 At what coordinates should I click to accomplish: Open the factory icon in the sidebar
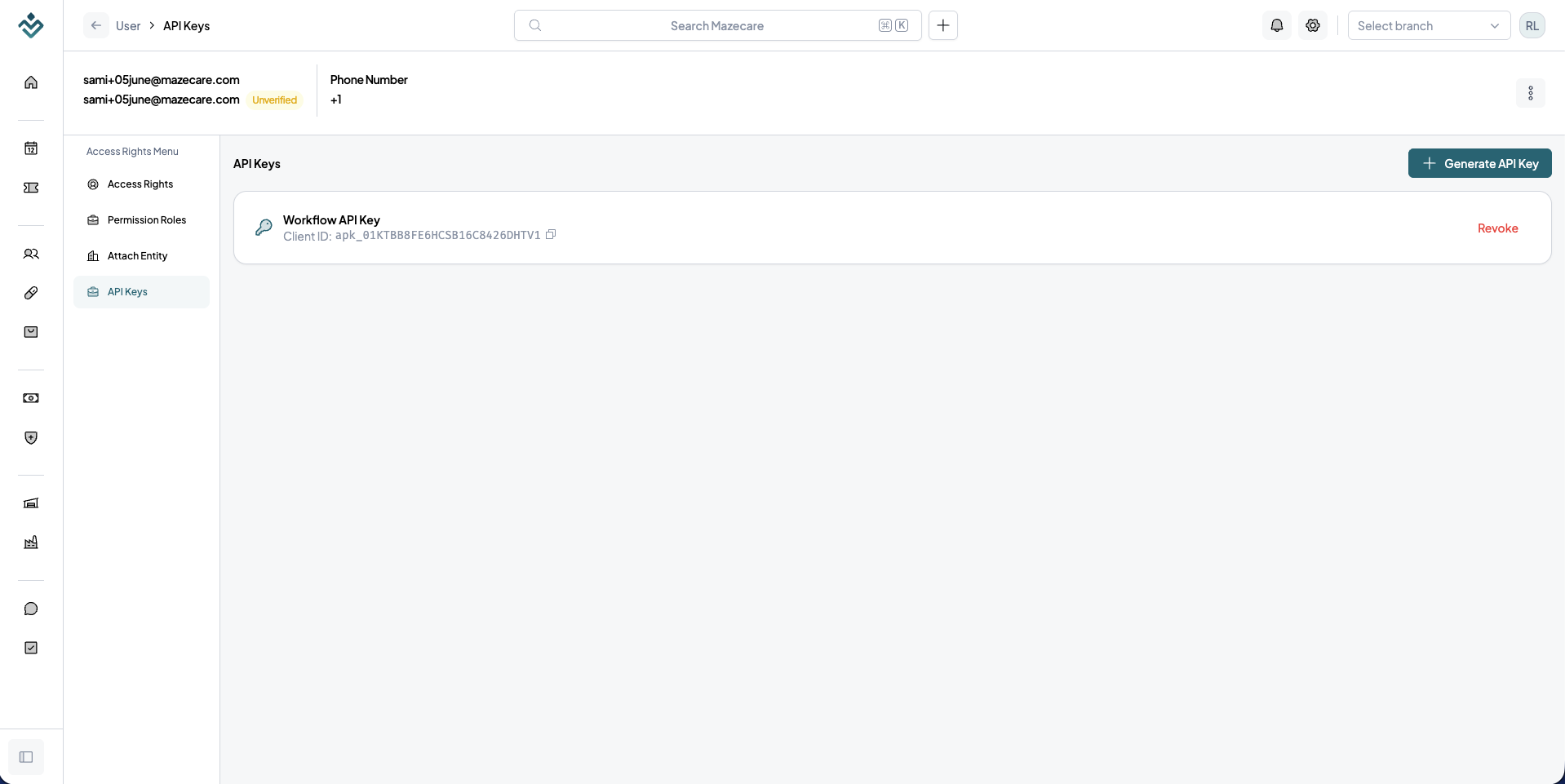tap(31, 543)
